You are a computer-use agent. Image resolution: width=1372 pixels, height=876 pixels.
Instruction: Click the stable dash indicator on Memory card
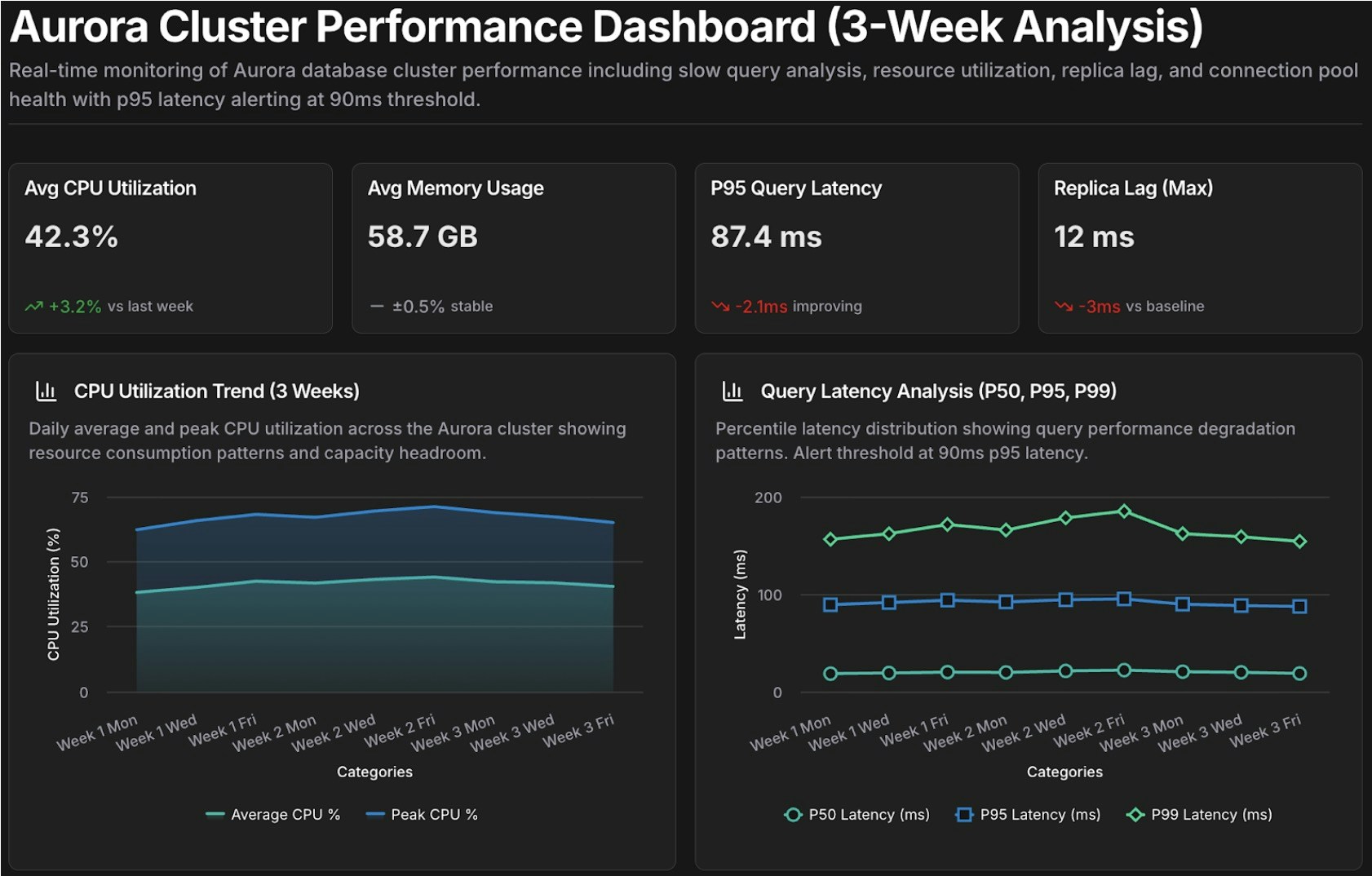click(378, 306)
